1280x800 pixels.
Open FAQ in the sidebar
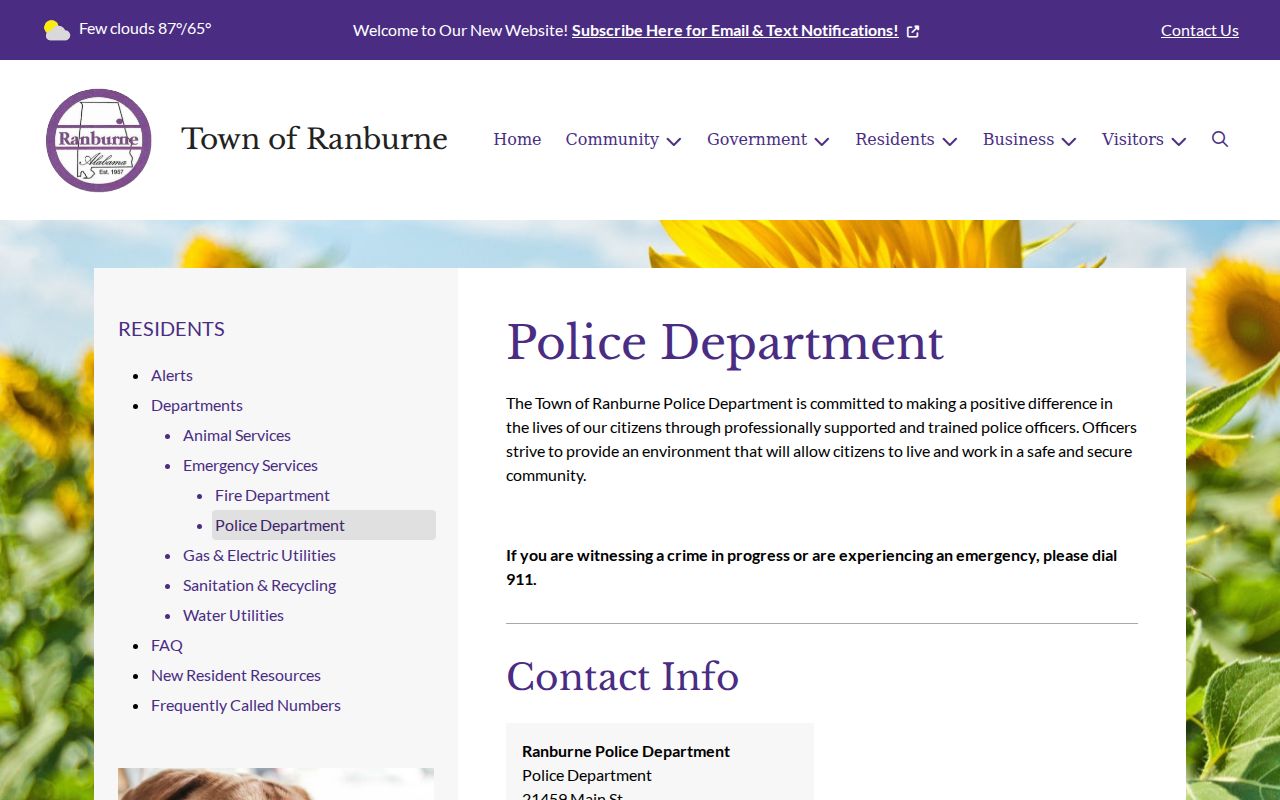point(167,645)
